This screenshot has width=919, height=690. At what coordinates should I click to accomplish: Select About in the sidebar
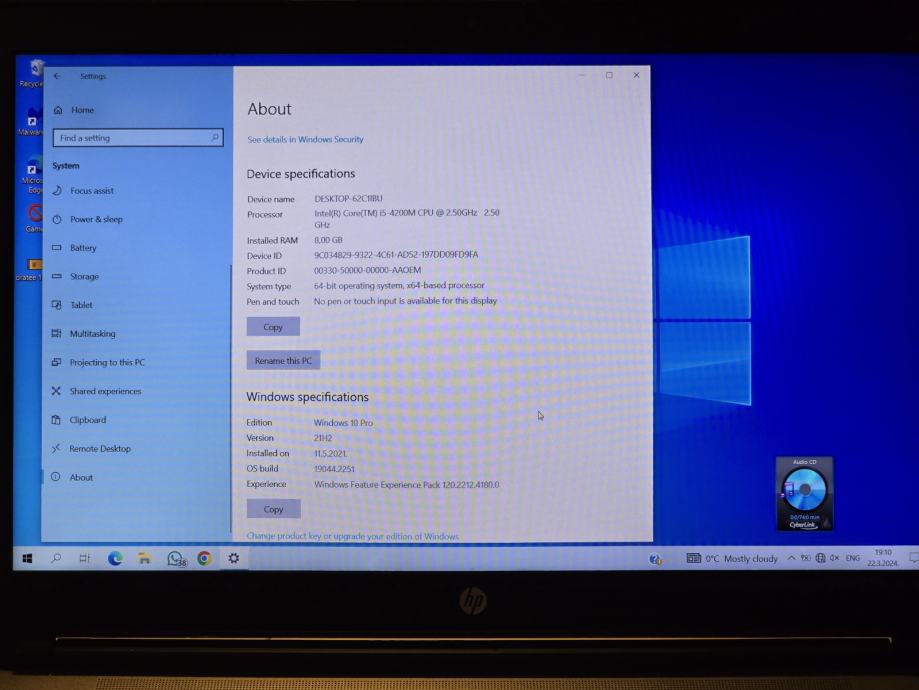[x=81, y=477]
